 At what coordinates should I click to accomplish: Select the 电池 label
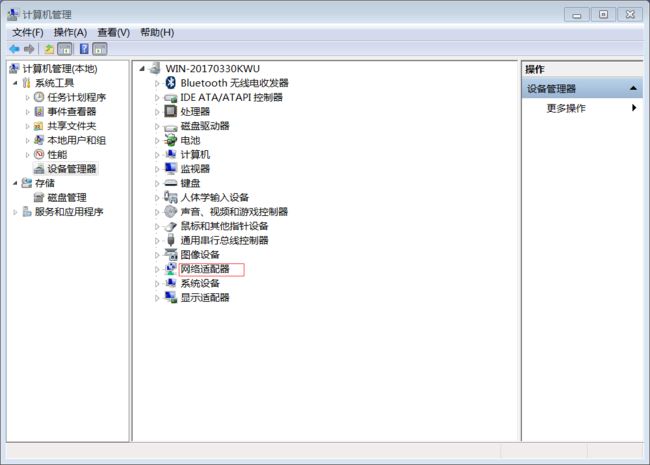(x=190, y=140)
